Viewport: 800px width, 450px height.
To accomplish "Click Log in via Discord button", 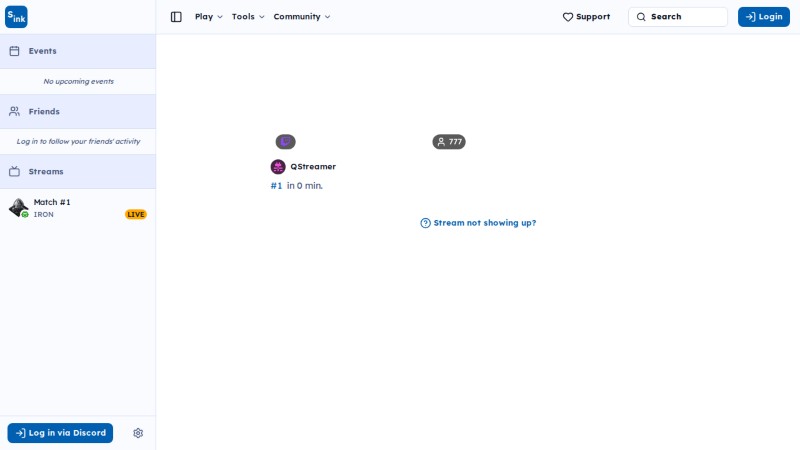I will click(x=60, y=433).
